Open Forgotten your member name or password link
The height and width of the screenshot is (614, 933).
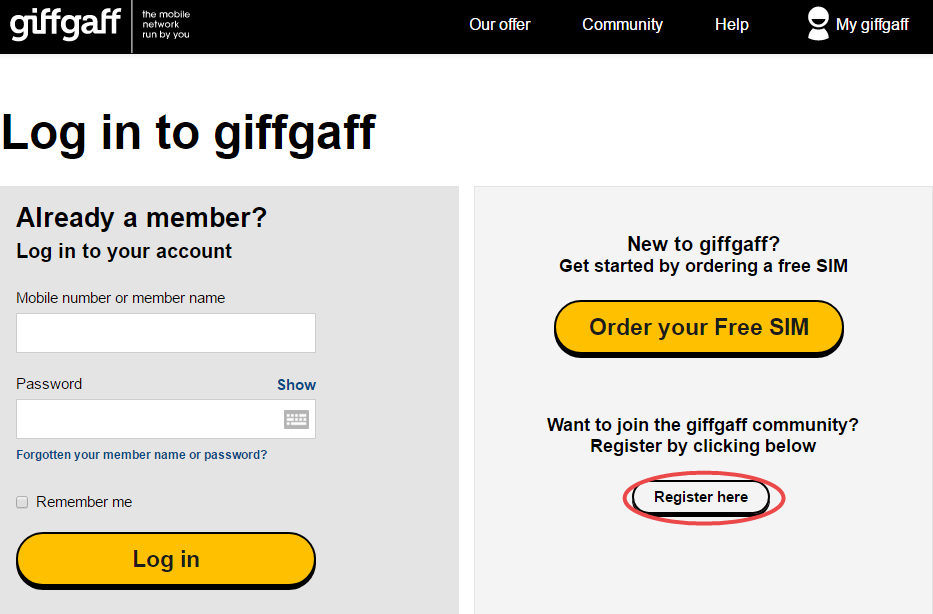coord(142,455)
